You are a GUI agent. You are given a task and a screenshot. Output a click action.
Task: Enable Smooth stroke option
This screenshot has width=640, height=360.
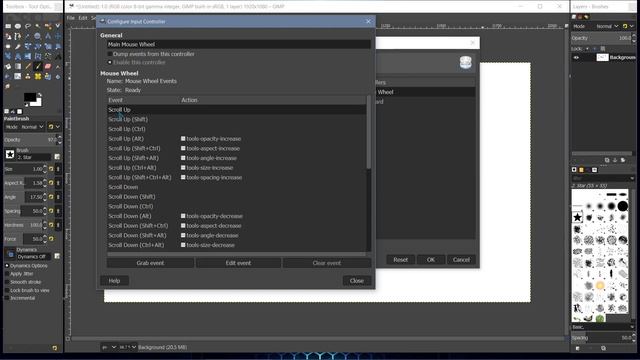click(7, 282)
